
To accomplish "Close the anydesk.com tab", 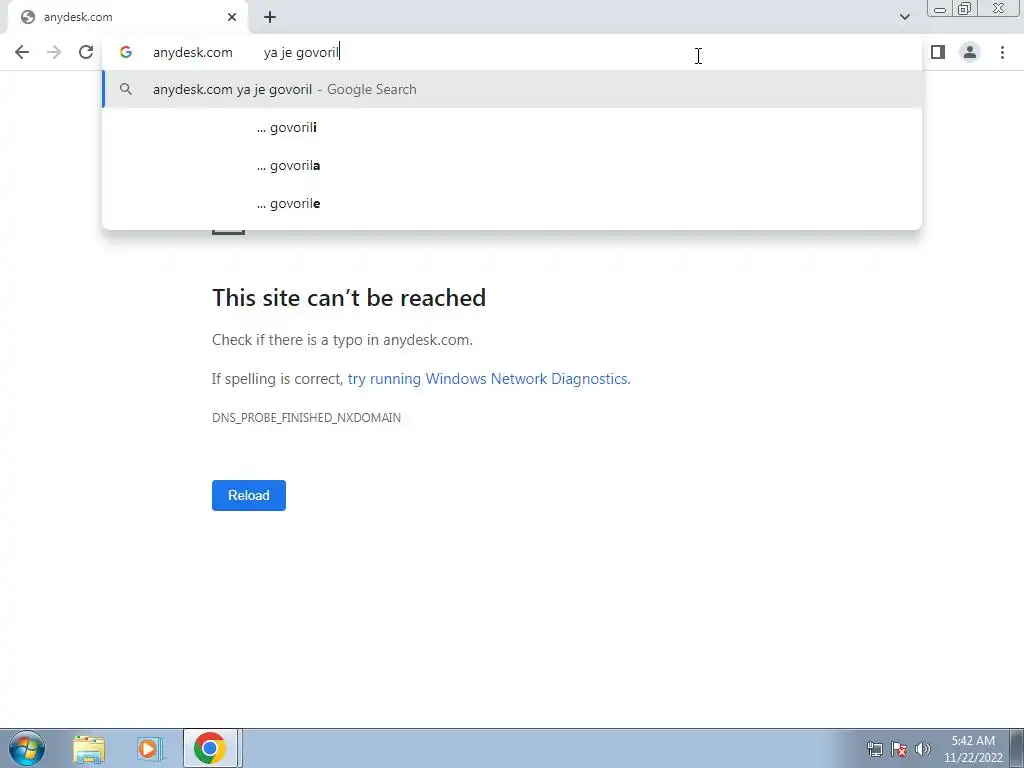I will coord(232,17).
